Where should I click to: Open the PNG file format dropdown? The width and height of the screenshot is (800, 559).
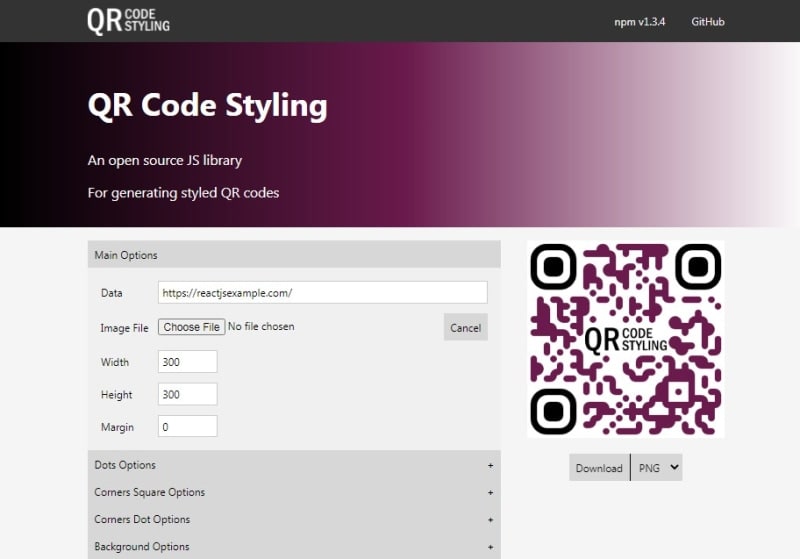tap(657, 467)
